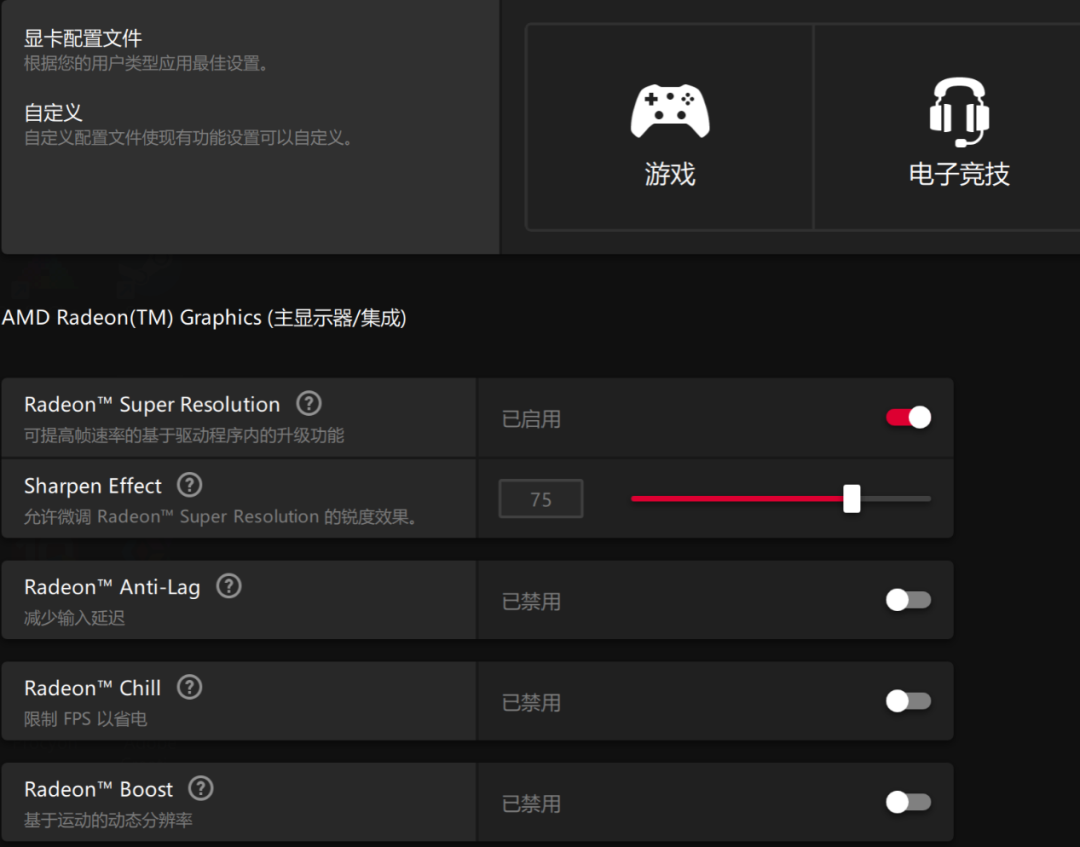Click the headset esports icon
This screenshot has height=847, width=1080.
point(959,112)
